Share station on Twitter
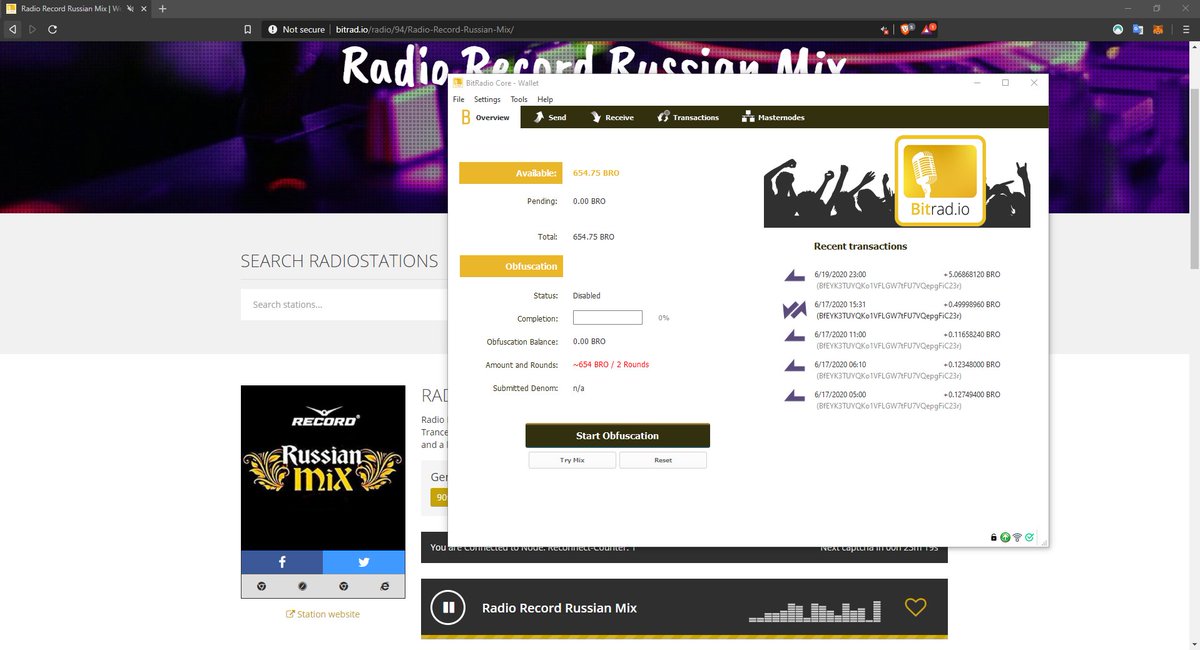Image resolution: width=1200 pixels, height=650 pixels. coord(364,562)
